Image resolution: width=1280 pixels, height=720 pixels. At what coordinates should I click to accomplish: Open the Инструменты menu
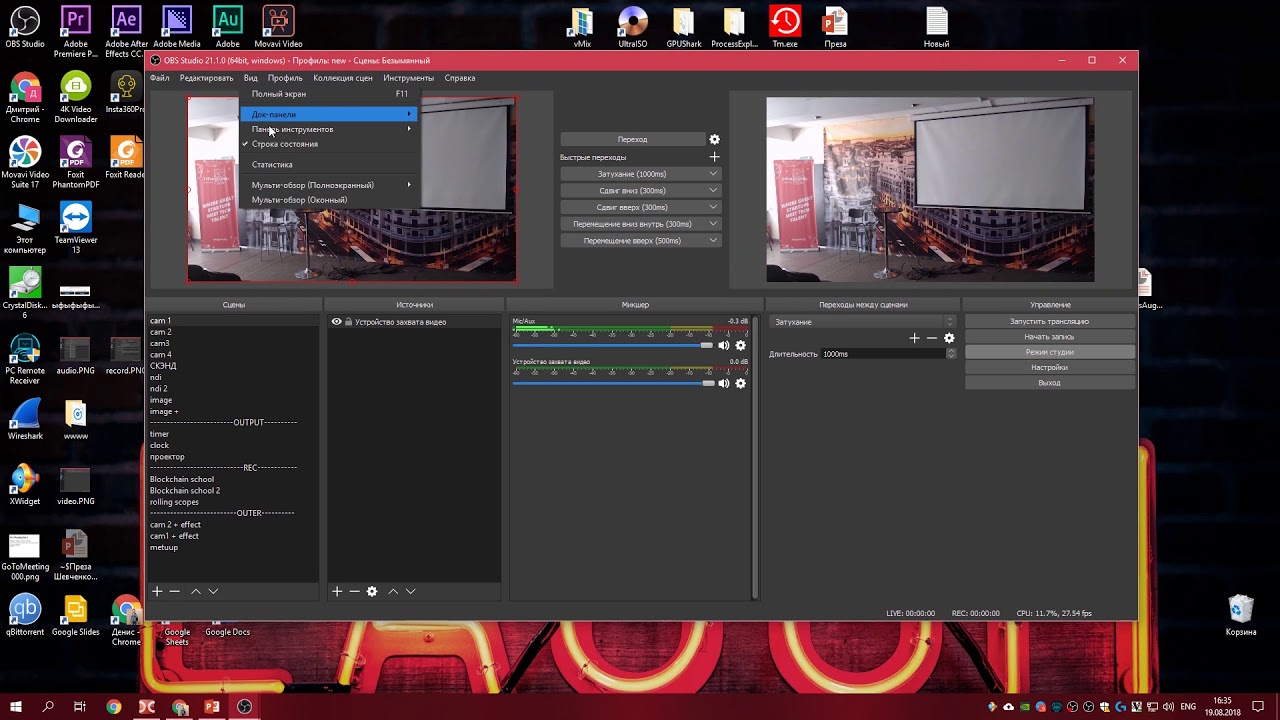[408, 78]
